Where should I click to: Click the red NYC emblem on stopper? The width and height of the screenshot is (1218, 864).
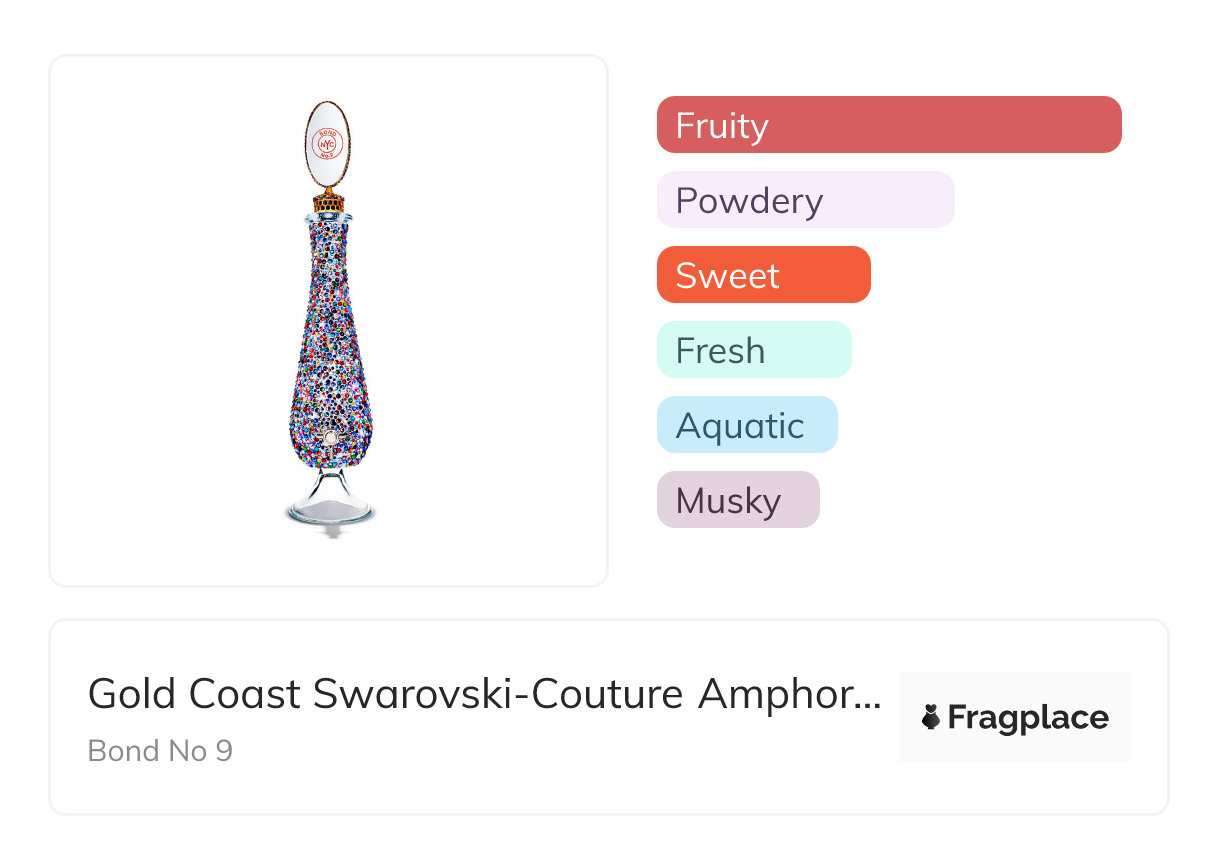point(327,144)
